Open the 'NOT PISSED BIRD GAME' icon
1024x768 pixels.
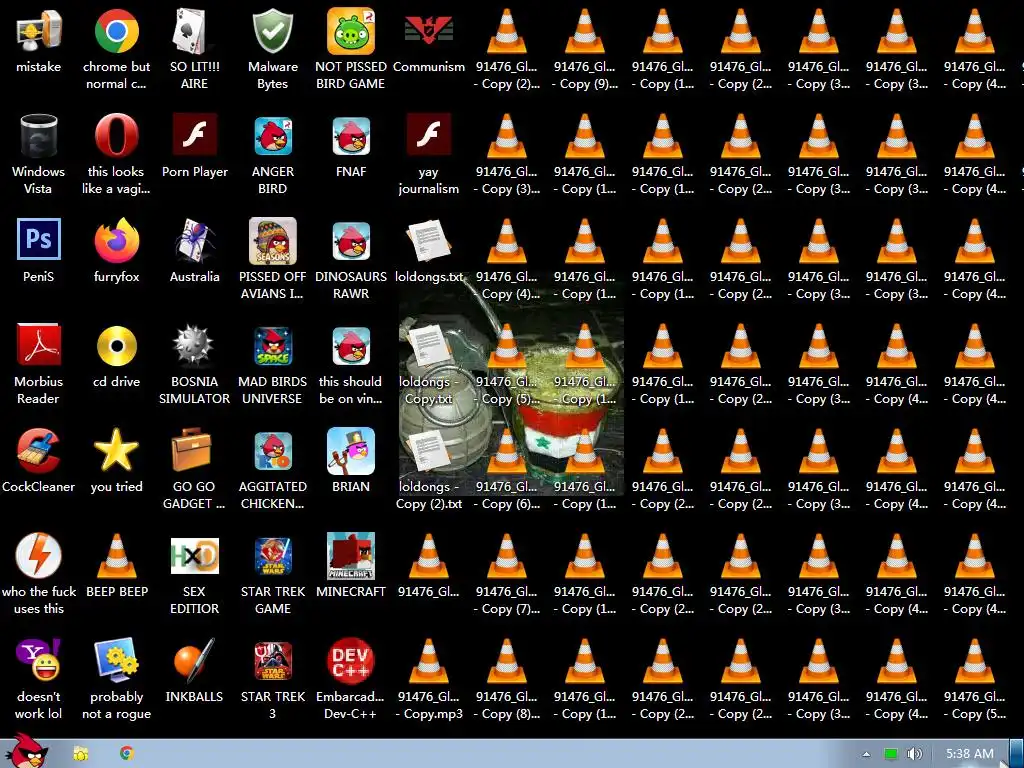click(351, 31)
